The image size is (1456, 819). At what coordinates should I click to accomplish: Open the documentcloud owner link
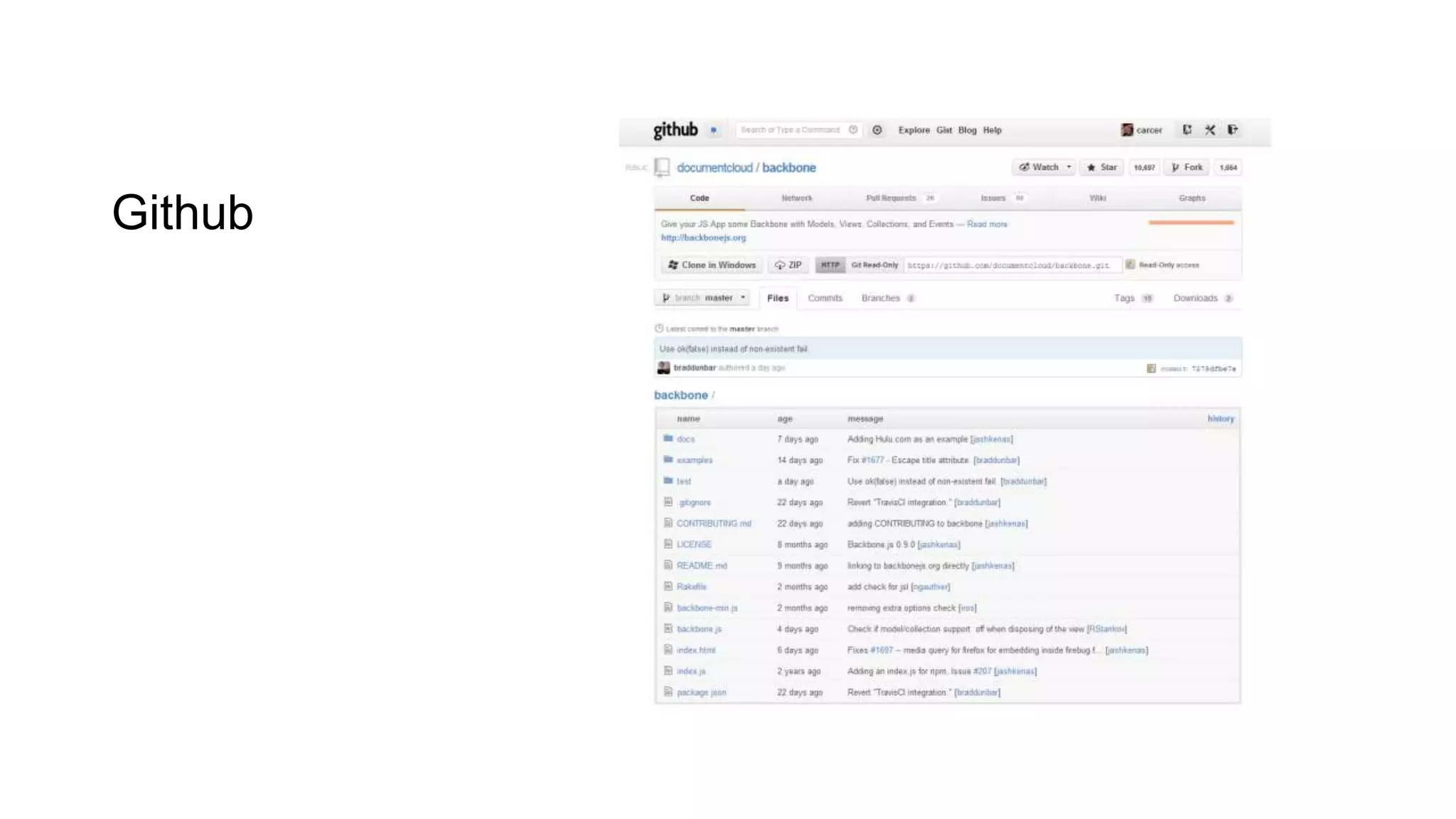click(x=714, y=168)
